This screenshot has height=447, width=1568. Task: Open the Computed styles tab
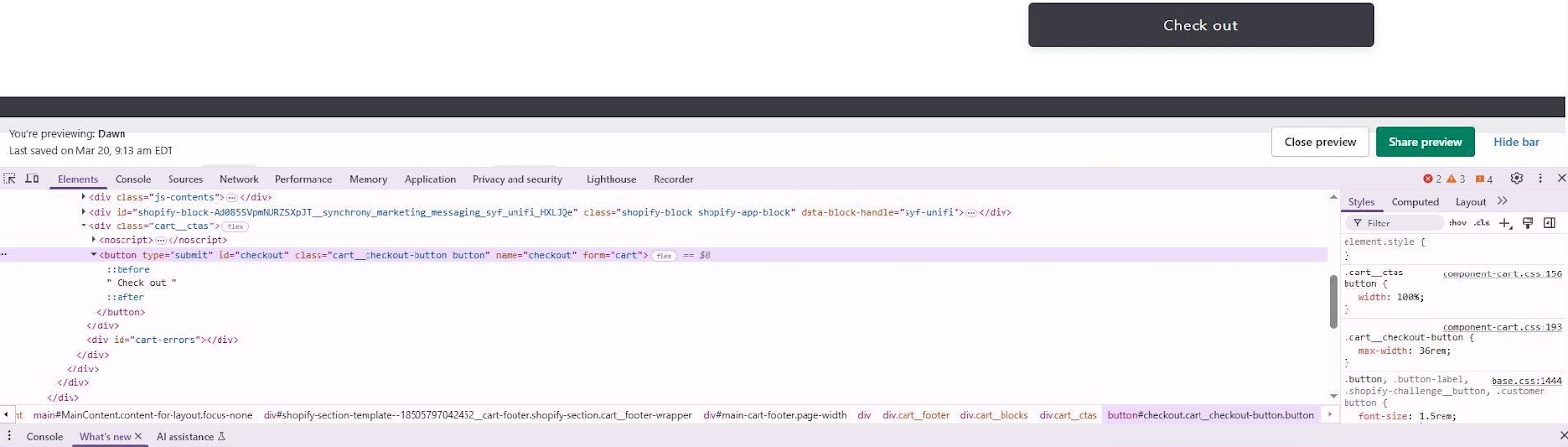click(1414, 202)
